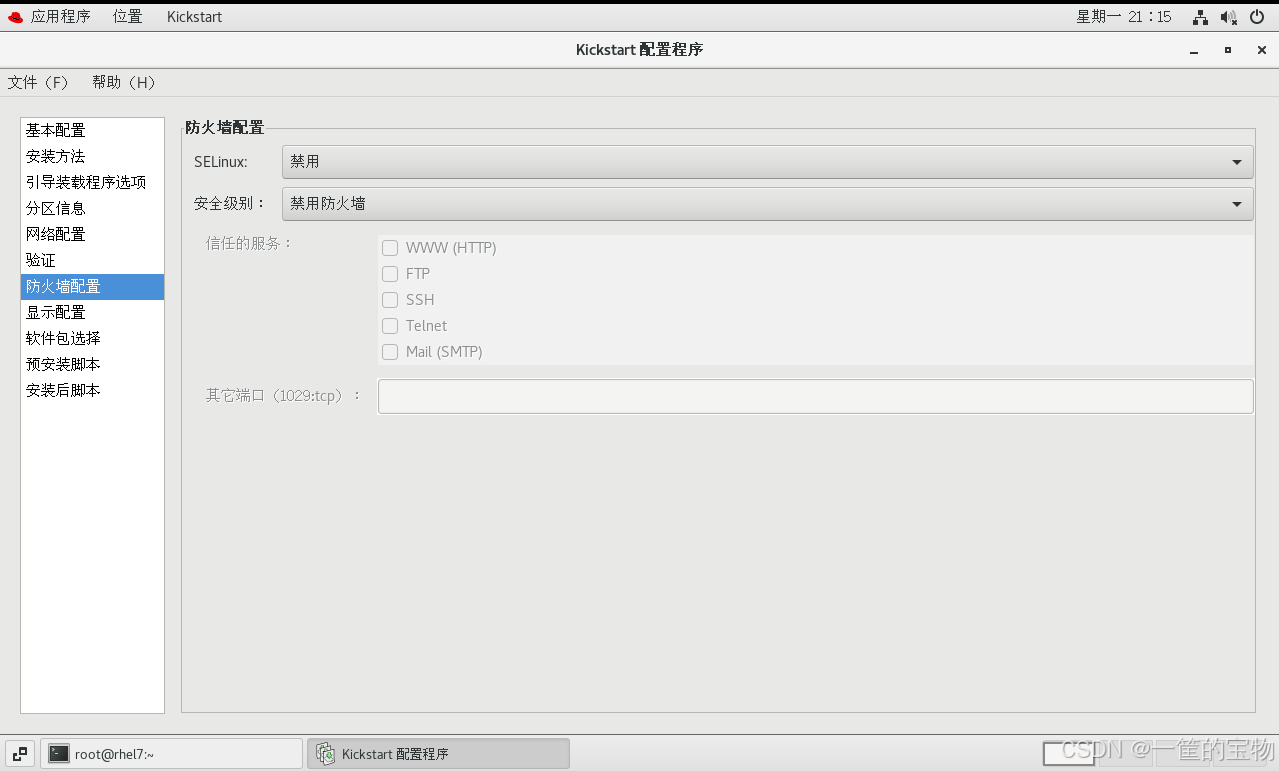
Task: Click the Kickstart icon in the taskbar
Action: pyautogui.click(x=326, y=754)
